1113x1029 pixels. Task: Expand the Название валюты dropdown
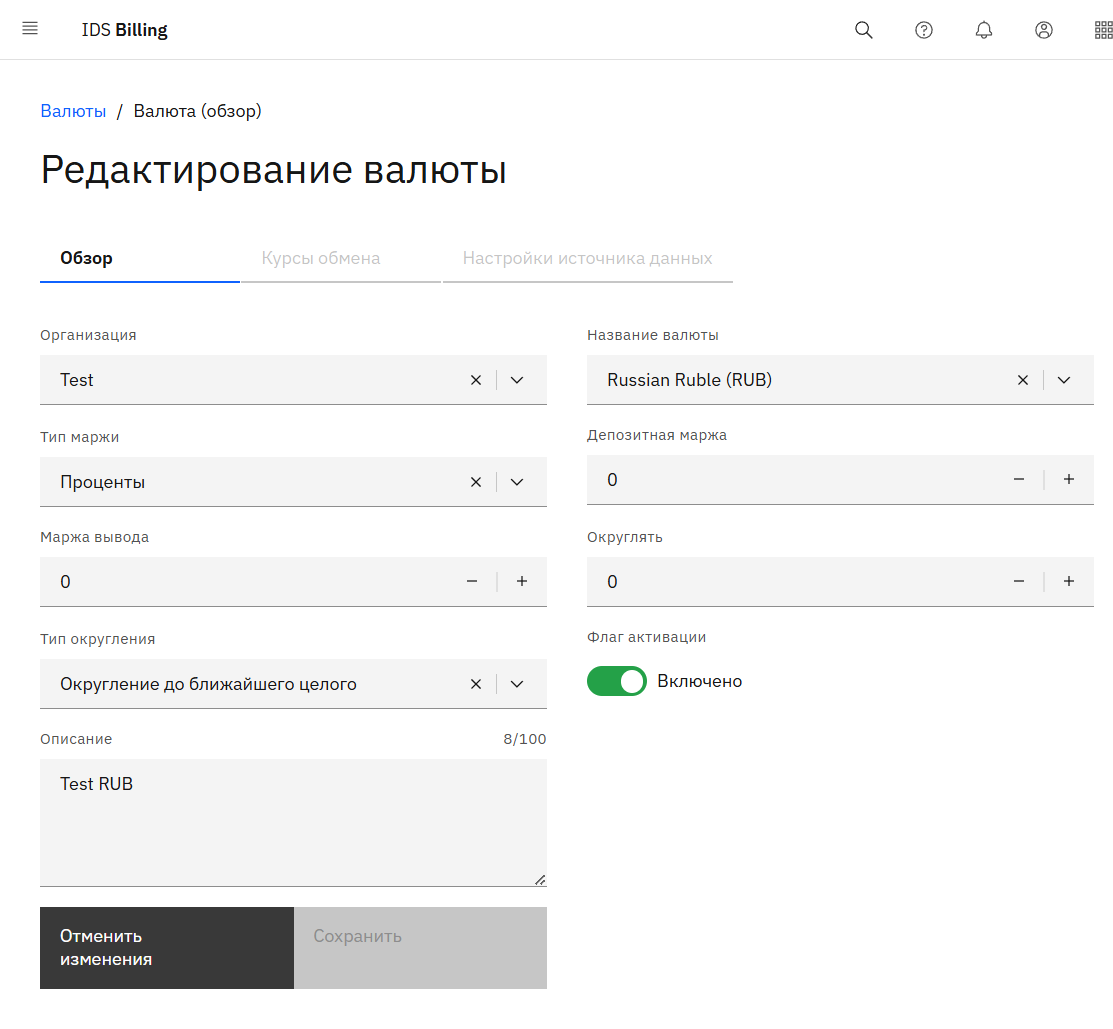[x=1064, y=380]
